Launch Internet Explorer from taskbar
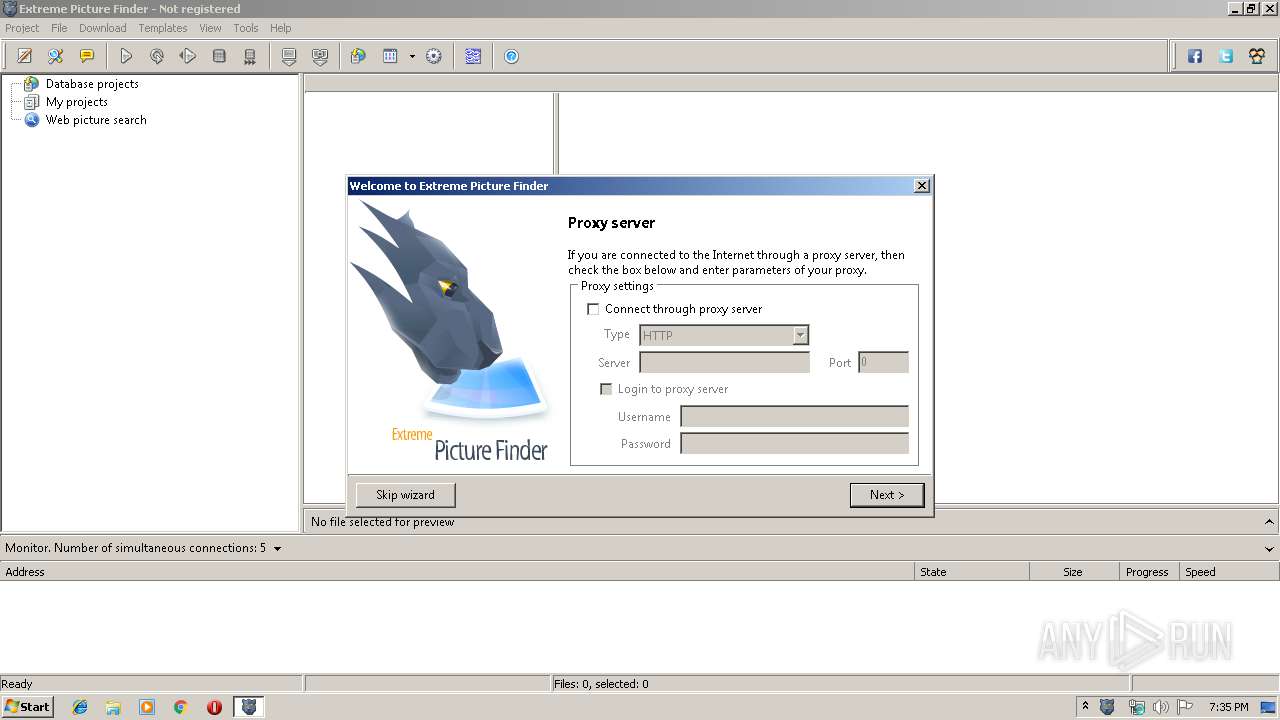The width and height of the screenshot is (1280, 720). tap(80, 707)
